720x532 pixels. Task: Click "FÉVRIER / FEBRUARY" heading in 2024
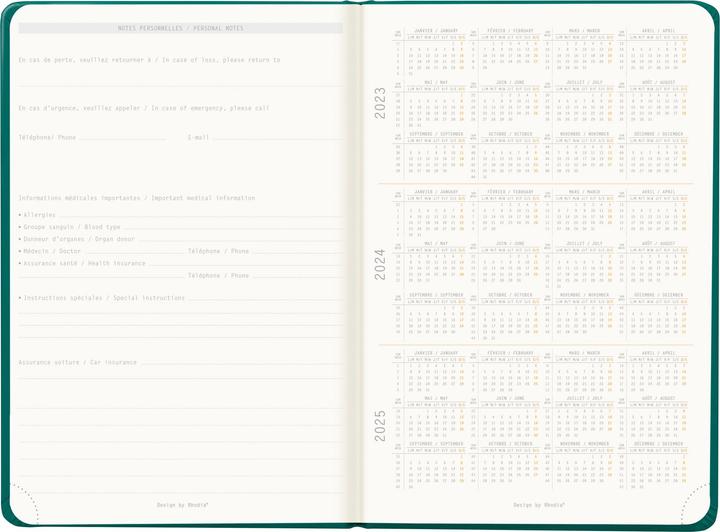[x=510, y=192]
